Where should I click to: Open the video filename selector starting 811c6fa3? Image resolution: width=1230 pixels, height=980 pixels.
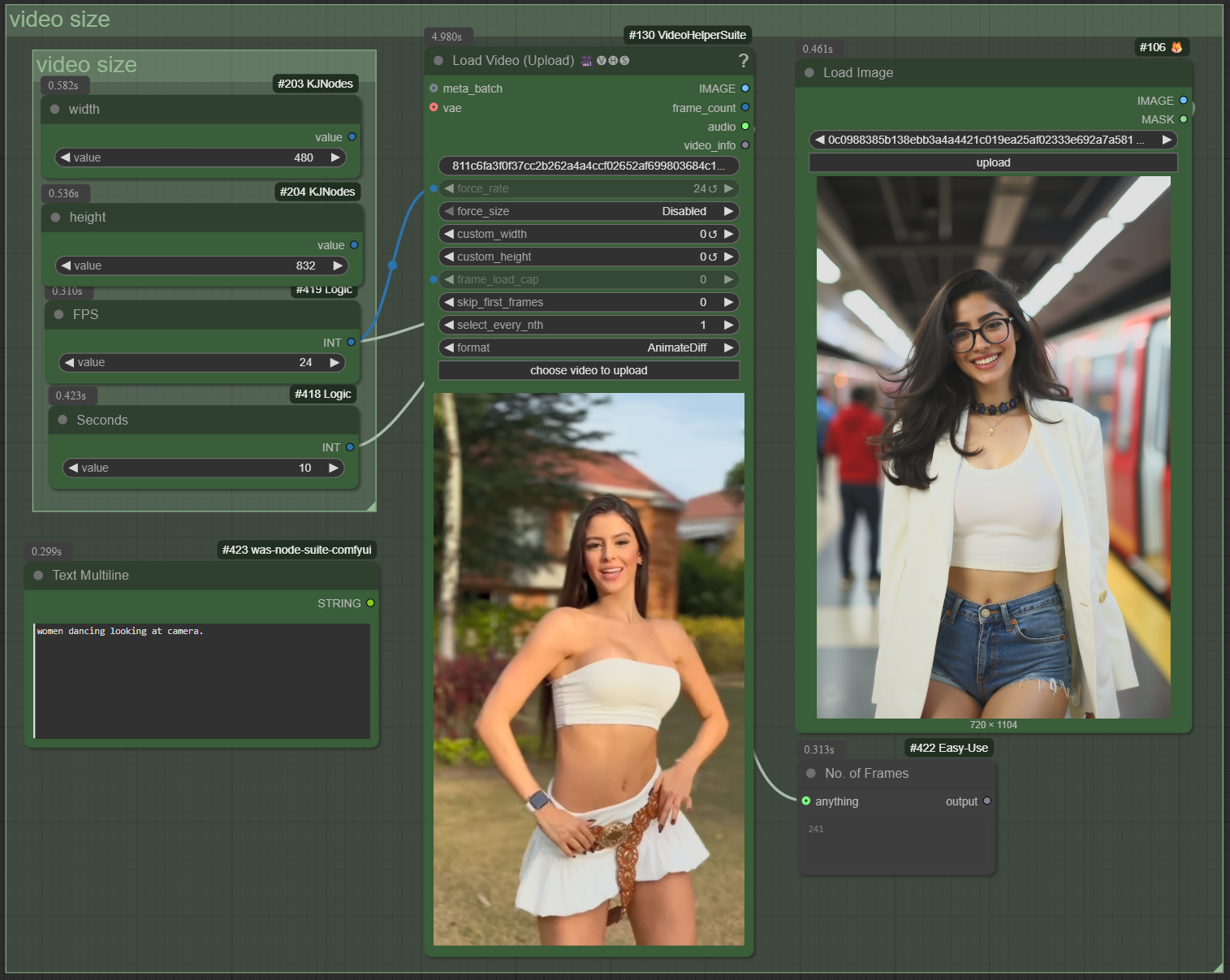(x=589, y=166)
